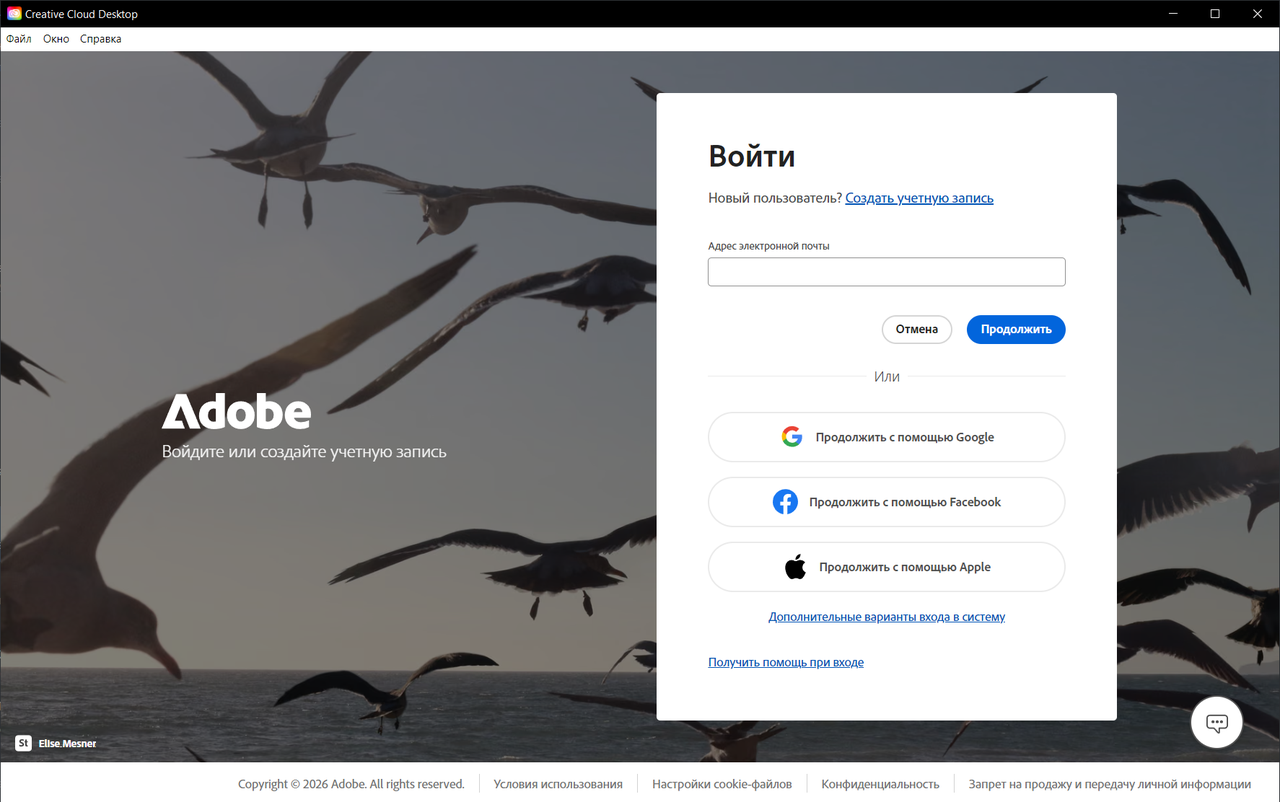1280x802 pixels.
Task: Click the email address input field
Action: tap(887, 272)
